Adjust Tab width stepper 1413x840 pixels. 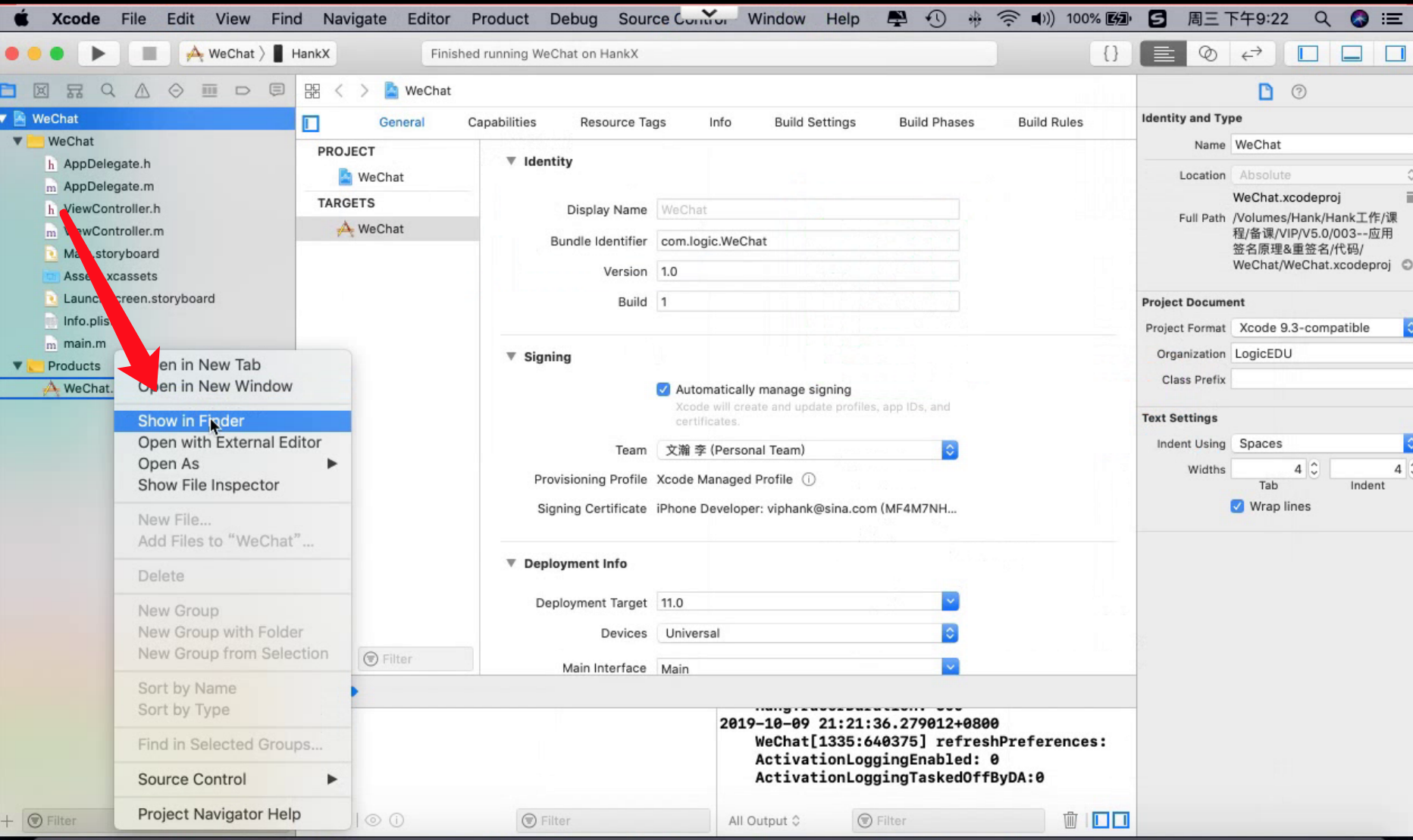pos(1314,469)
